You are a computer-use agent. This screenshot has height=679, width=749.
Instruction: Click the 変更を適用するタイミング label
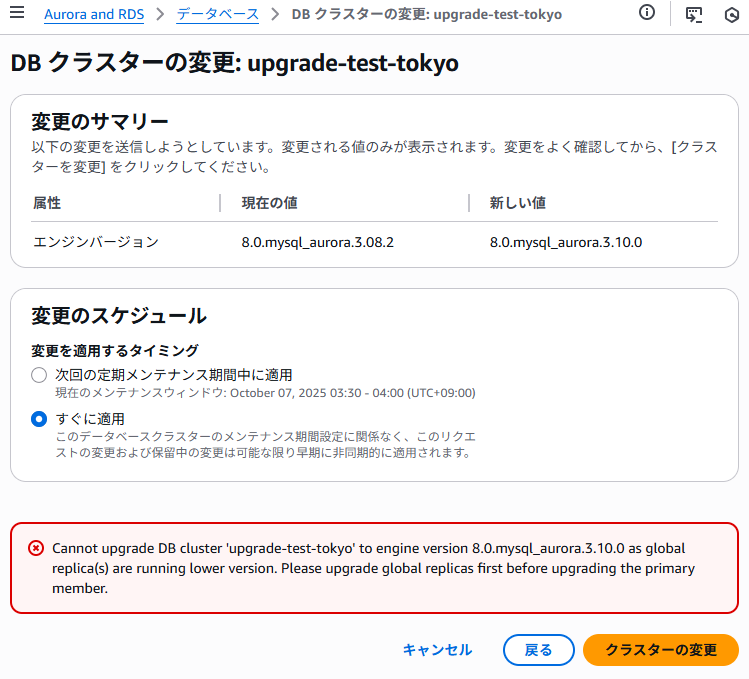coord(115,351)
